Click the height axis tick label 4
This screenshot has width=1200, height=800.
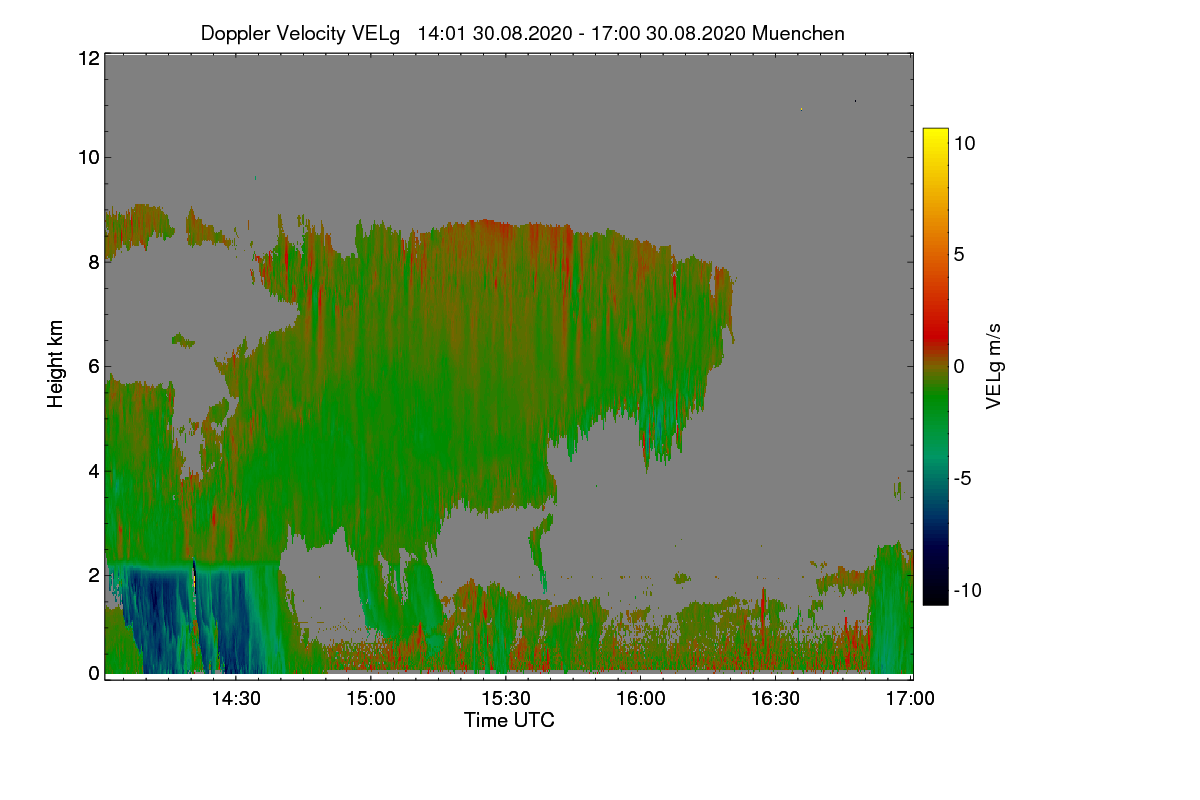(92, 470)
